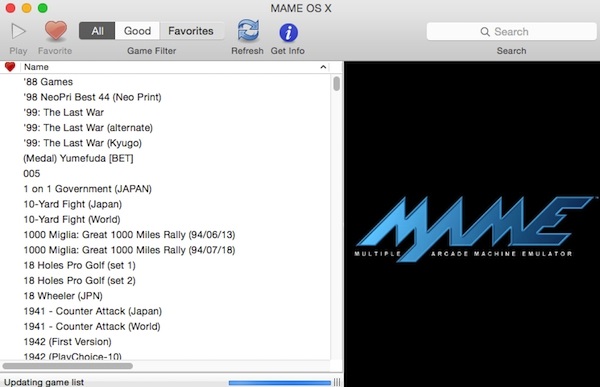Viewport: 600px width, 387px height.
Task: Click the vertical scrollbar thumb of game list
Action: [x=336, y=83]
